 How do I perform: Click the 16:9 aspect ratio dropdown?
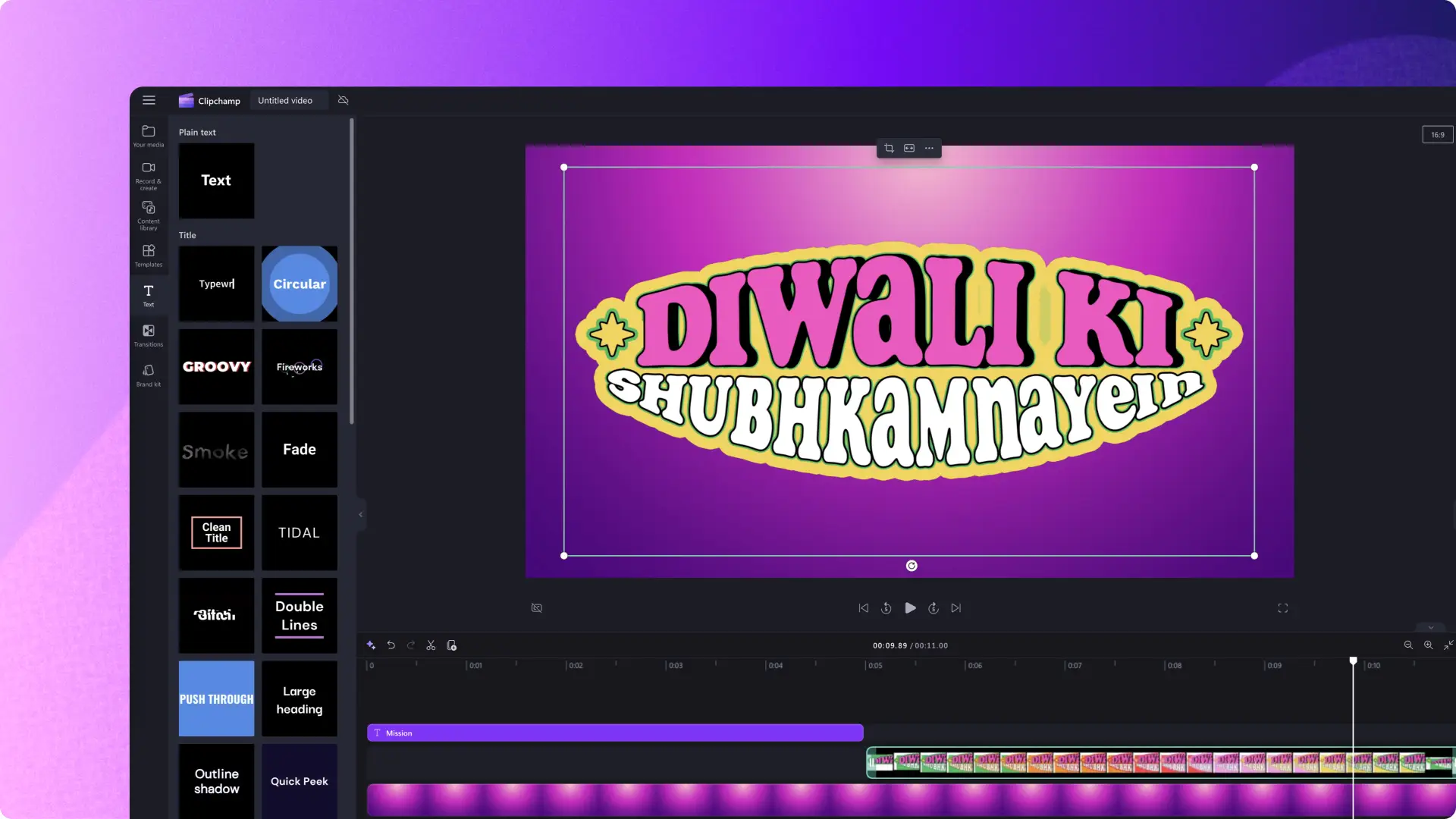tap(1438, 135)
